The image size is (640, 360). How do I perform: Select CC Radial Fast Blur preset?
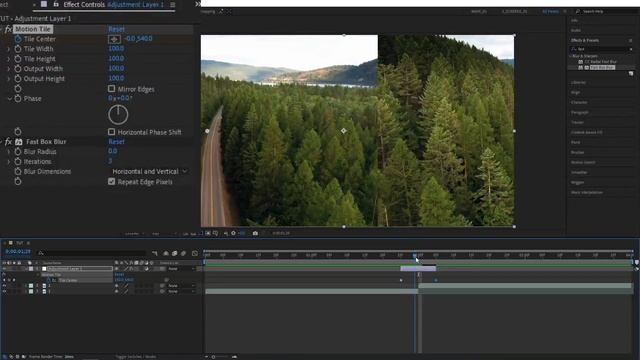[x=600, y=62]
